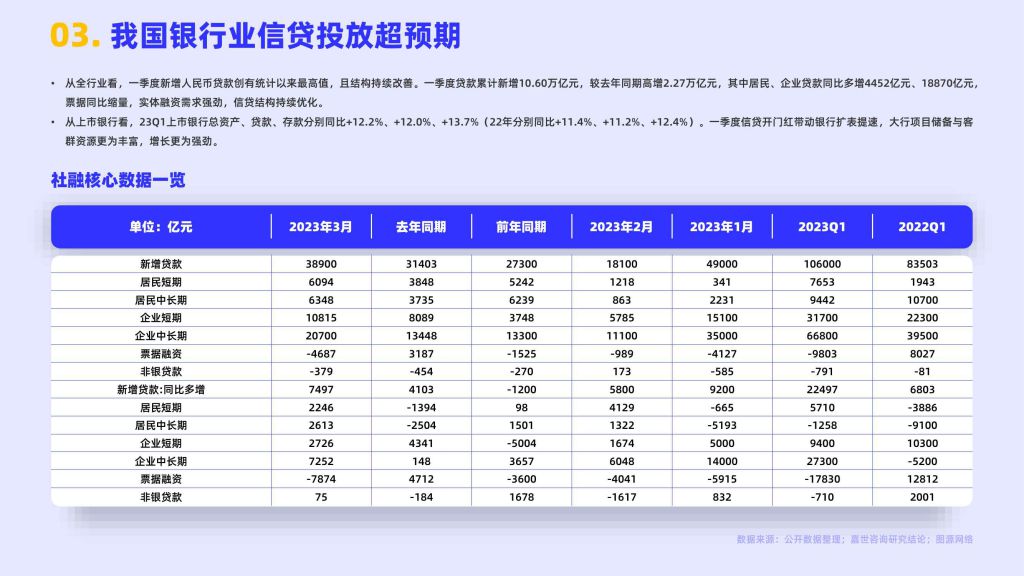
Task: Select the cell value 7252
Action: point(321,461)
